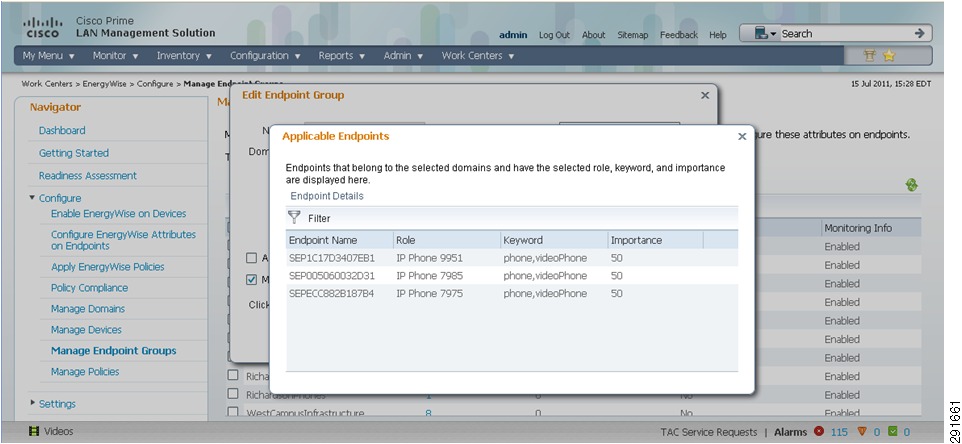Screen dimensions: 962x444
Task: Open the Configuration menu
Action: point(265,55)
